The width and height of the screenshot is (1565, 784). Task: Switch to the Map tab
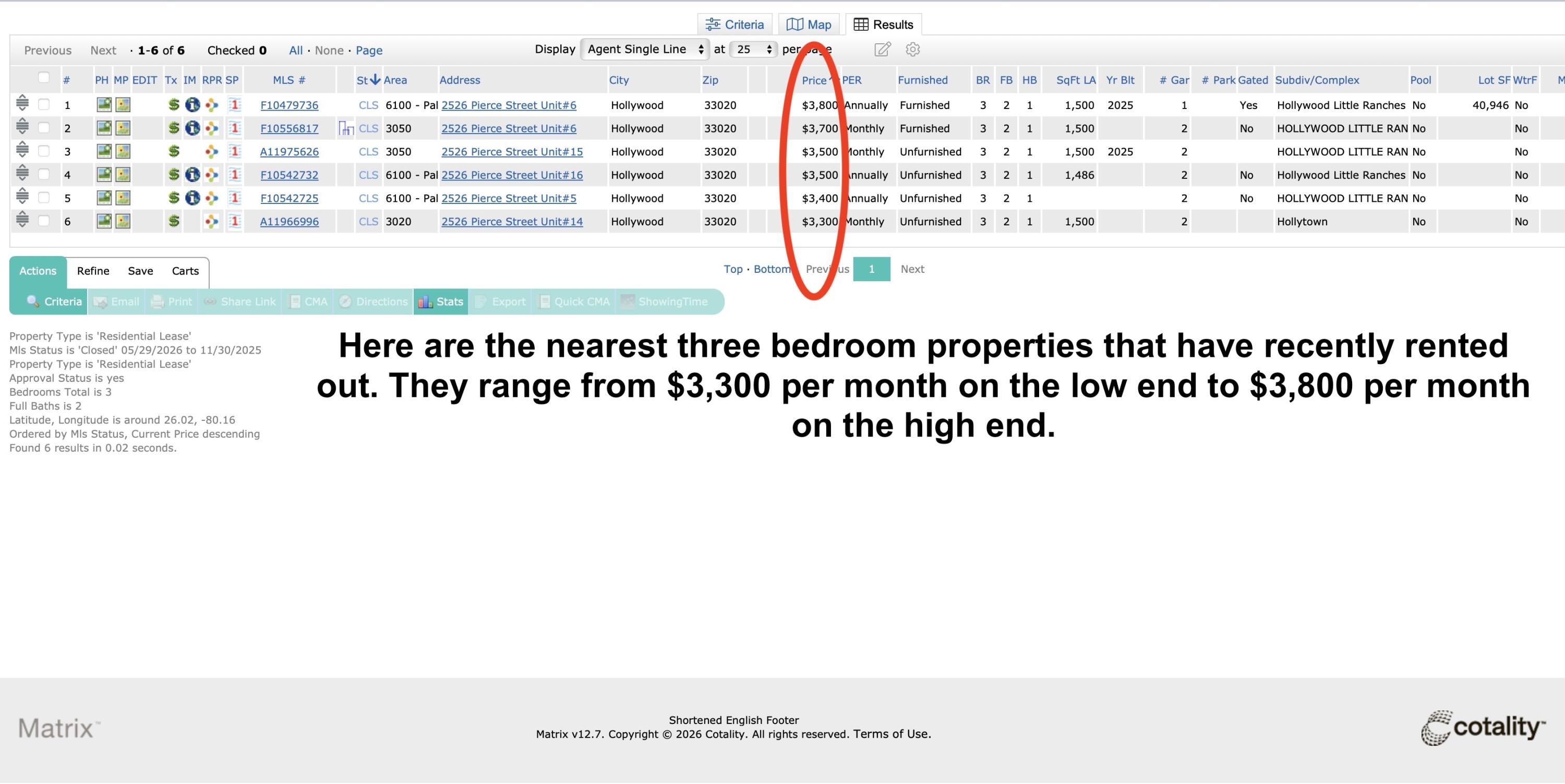pyautogui.click(x=809, y=25)
